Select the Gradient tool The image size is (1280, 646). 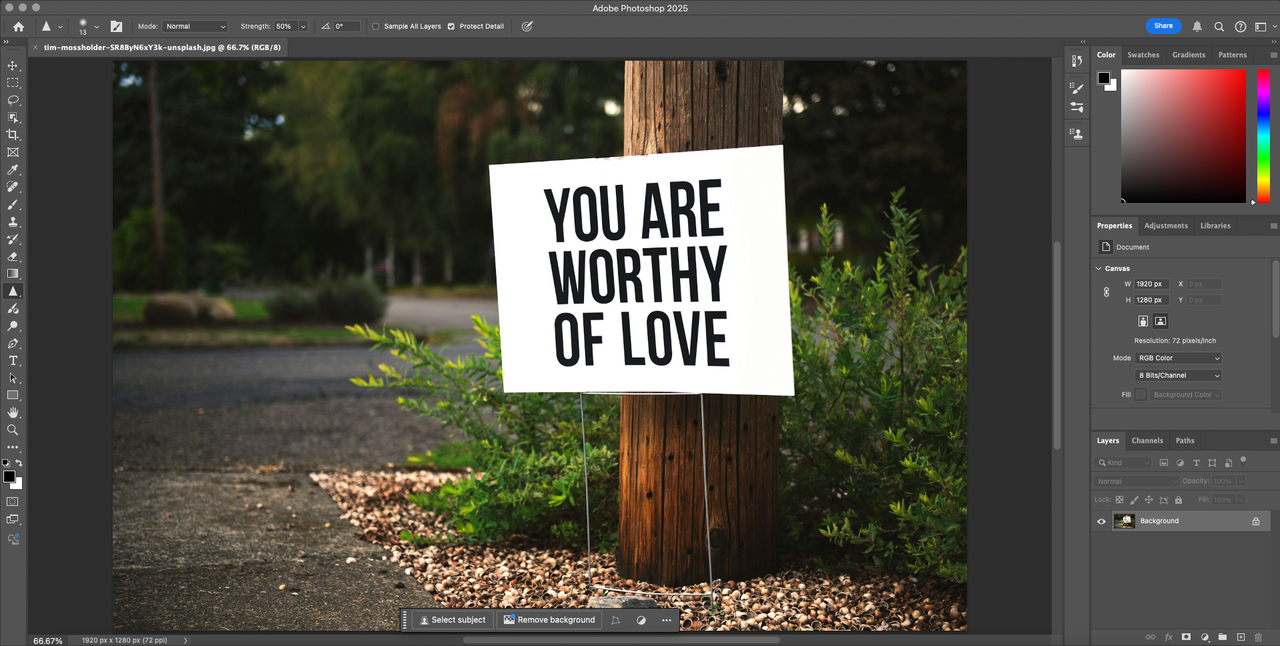coord(13,273)
